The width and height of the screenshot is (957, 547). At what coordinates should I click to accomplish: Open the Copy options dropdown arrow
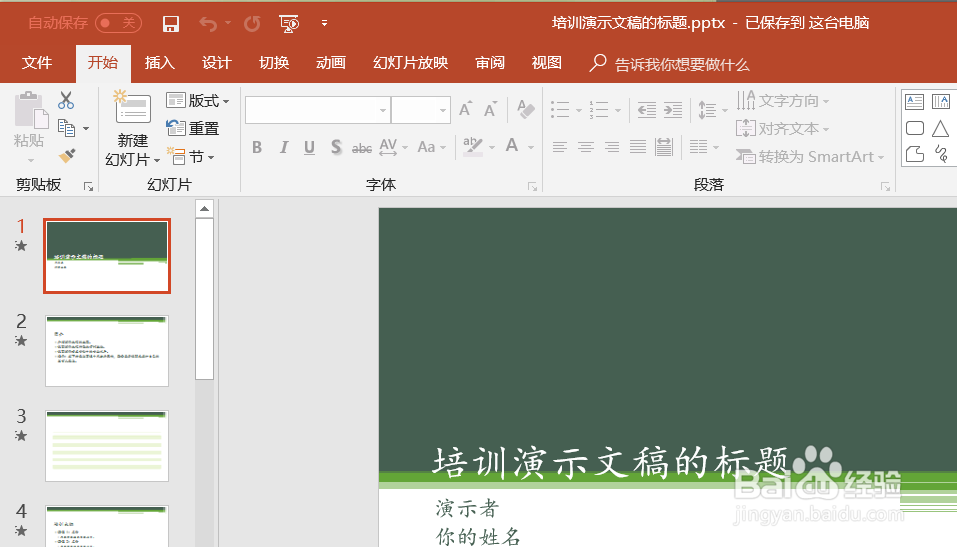[x=86, y=129]
